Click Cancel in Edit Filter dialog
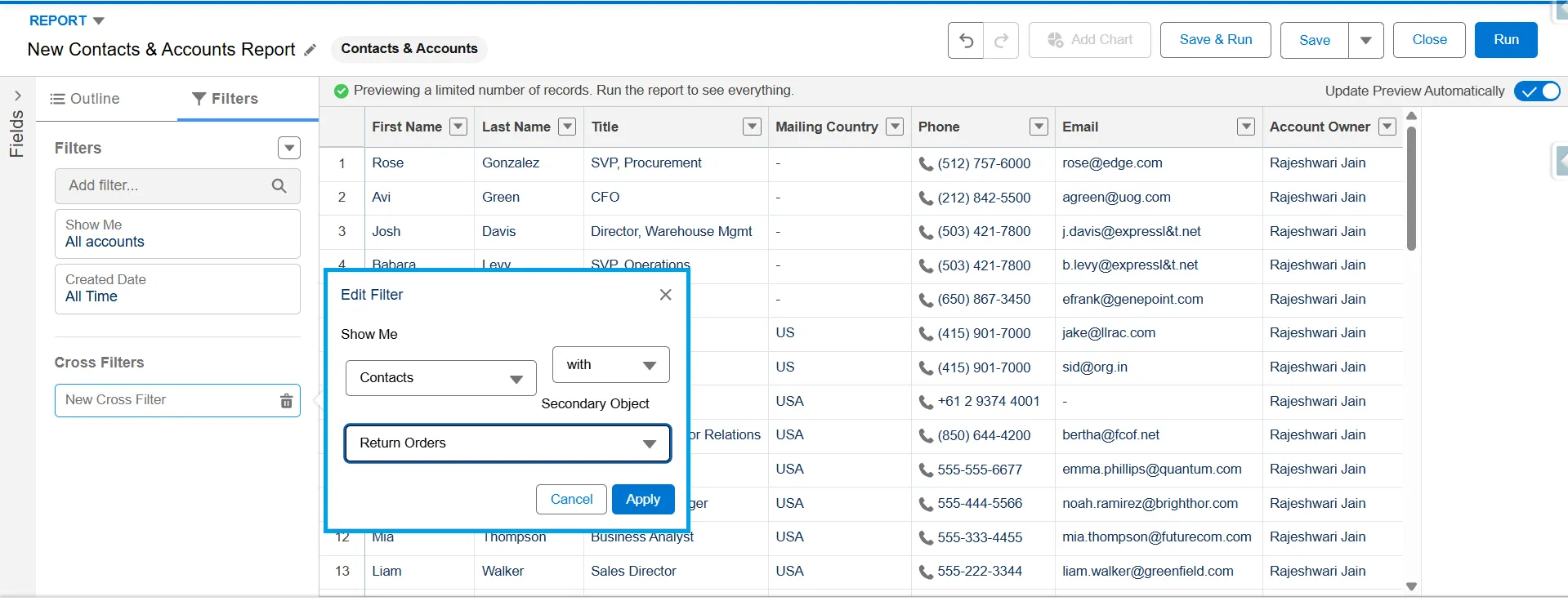Screen dimensions: 1568x601 pyautogui.click(x=571, y=500)
